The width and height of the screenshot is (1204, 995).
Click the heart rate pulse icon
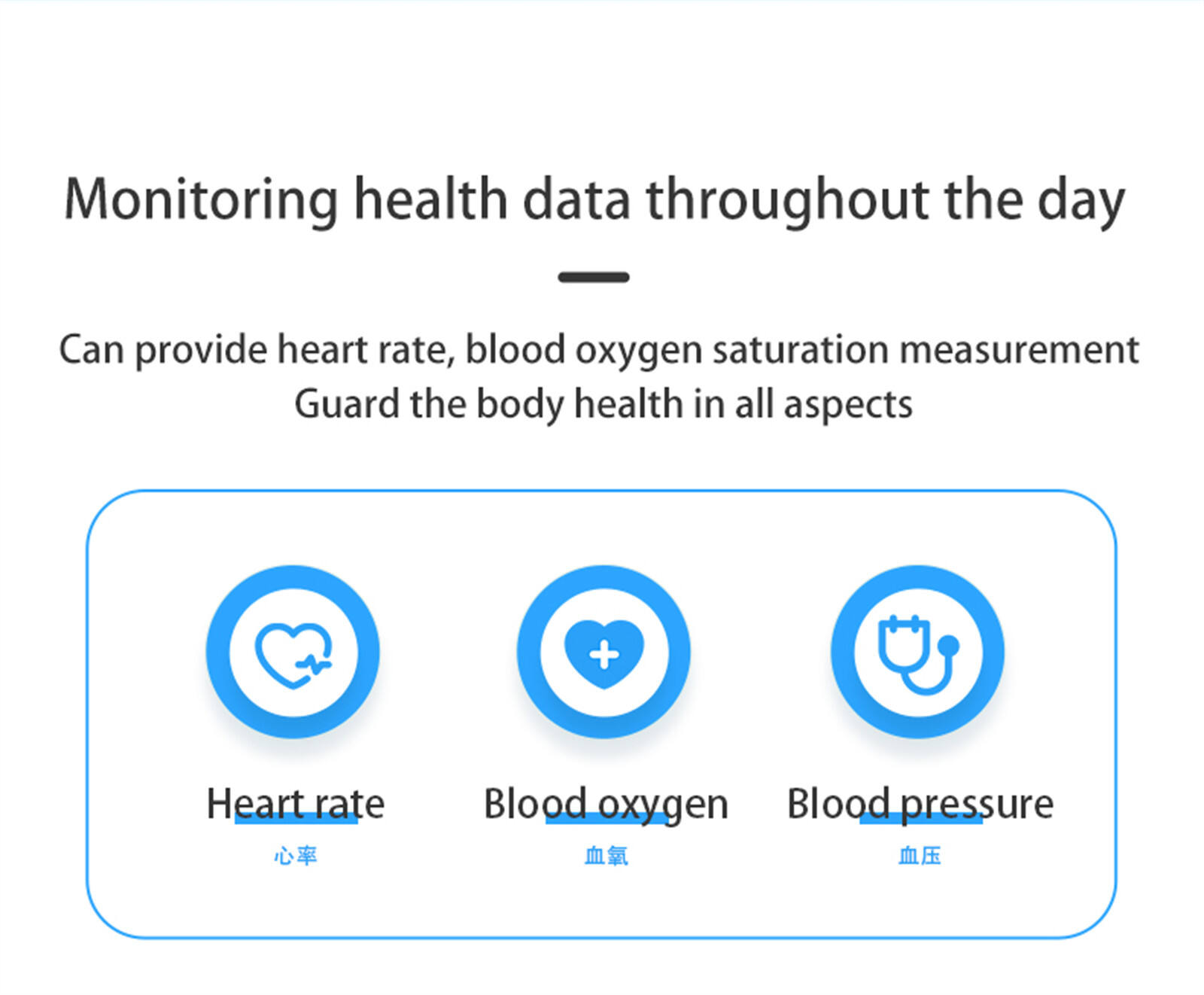pos(293,655)
